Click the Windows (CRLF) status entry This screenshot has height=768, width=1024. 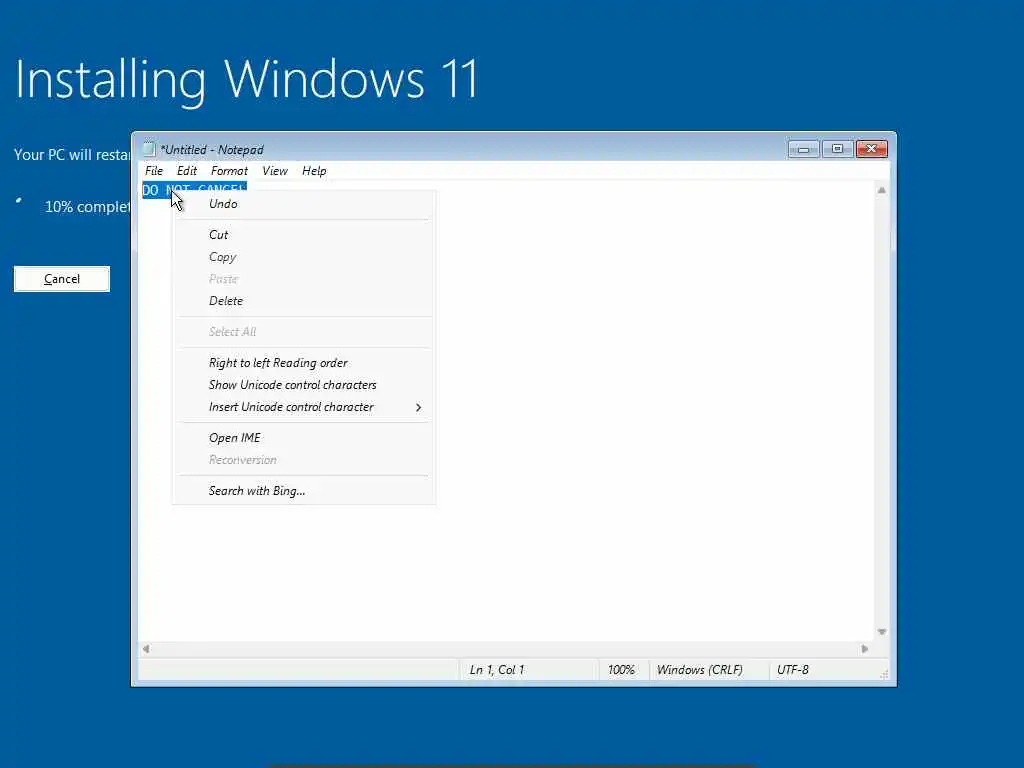[x=699, y=670]
